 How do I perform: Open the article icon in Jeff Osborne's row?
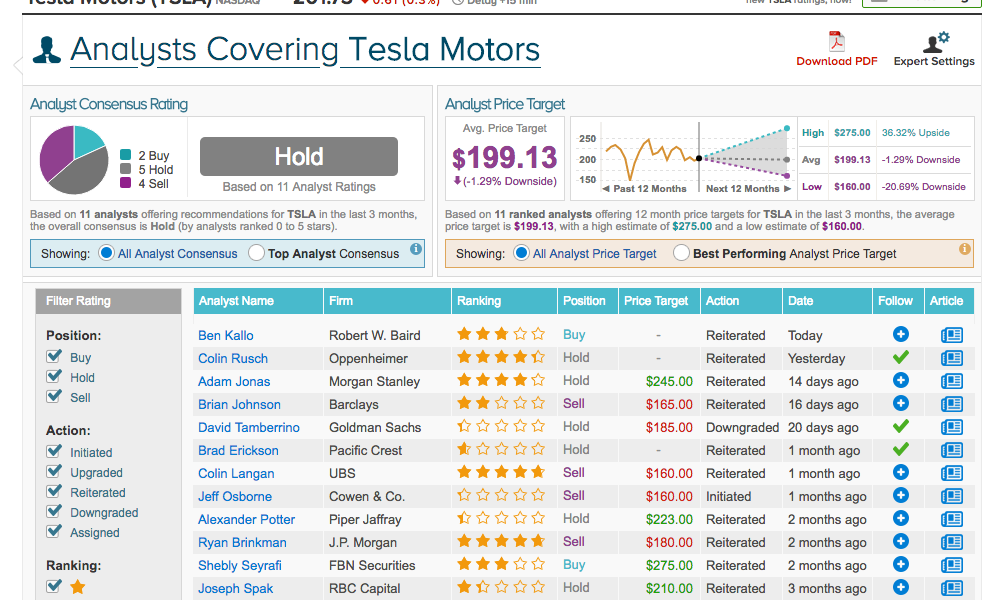[952, 496]
